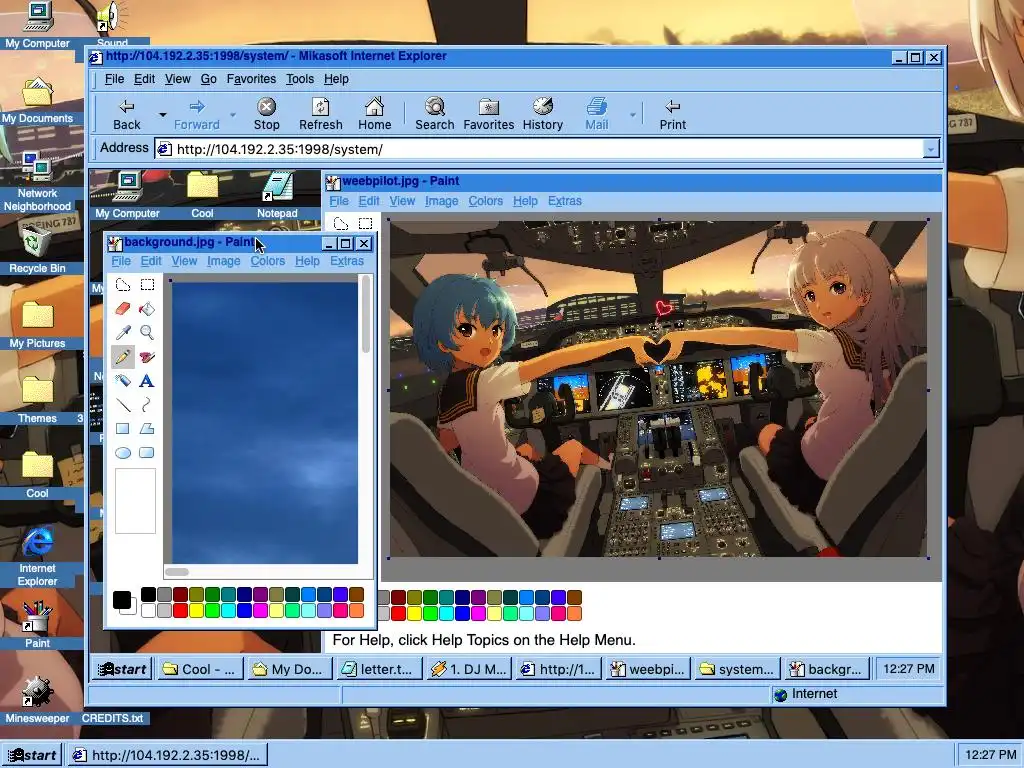Select Free-Form Select tool in weebpilot.jpg Paint
The width and height of the screenshot is (1024, 768).
pos(341,224)
